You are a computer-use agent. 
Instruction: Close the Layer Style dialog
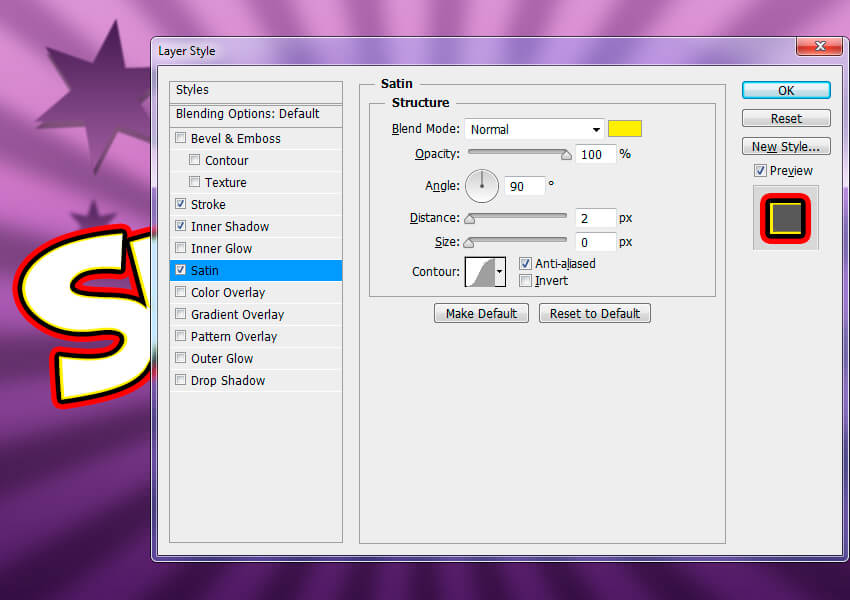click(x=818, y=47)
